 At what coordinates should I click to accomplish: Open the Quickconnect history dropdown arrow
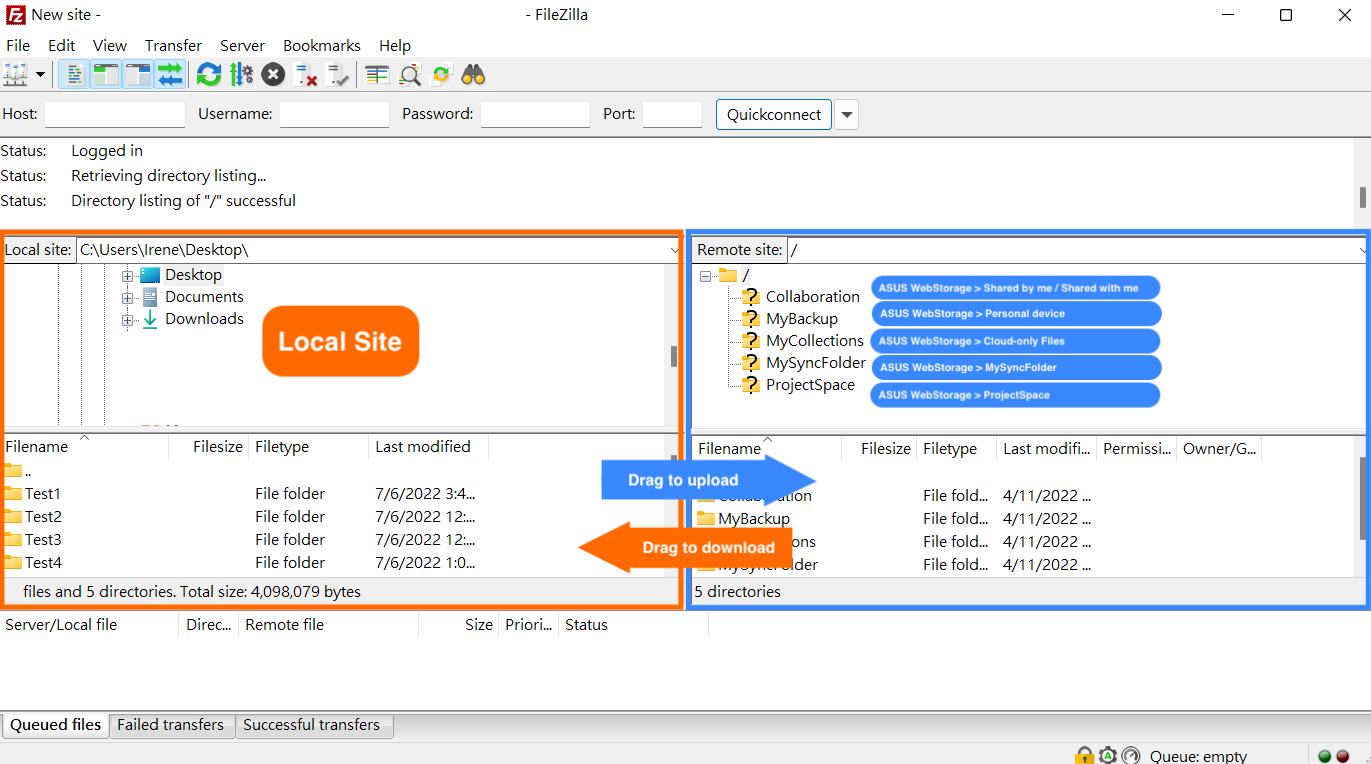[x=846, y=114]
